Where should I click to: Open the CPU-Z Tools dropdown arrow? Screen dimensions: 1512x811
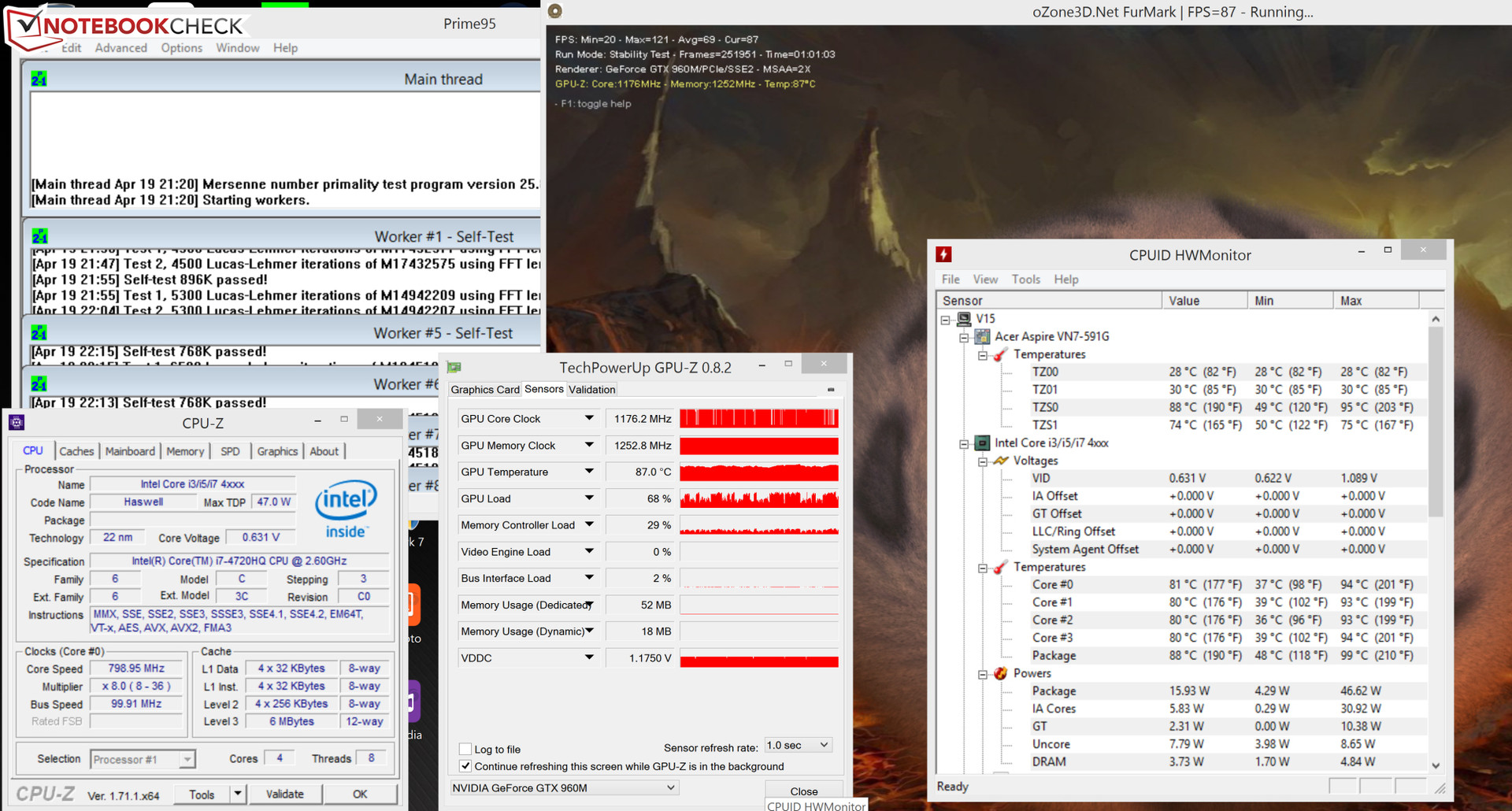pos(238,794)
